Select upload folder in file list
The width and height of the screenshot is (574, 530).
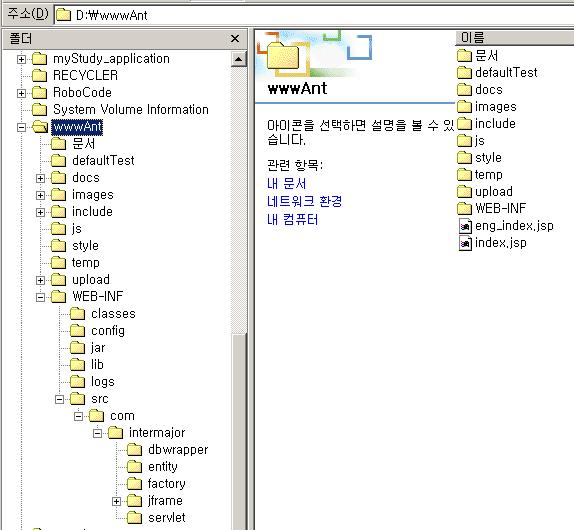pyautogui.click(x=485, y=191)
